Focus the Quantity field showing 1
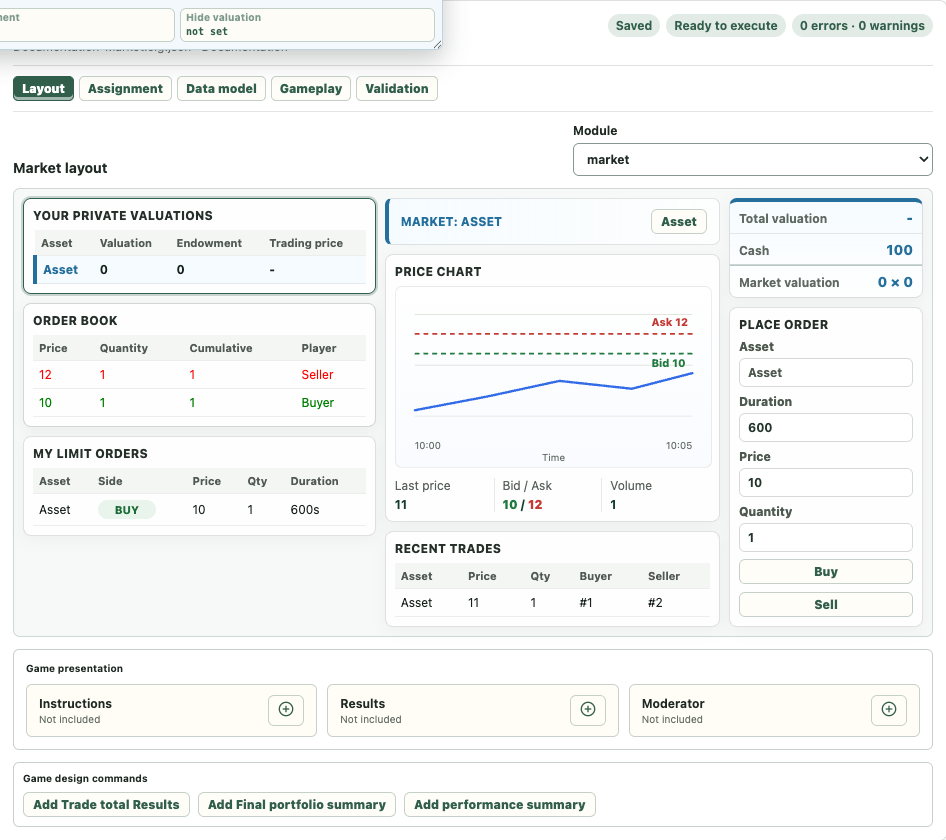This screenshot has height=840, width=946. 825,537
